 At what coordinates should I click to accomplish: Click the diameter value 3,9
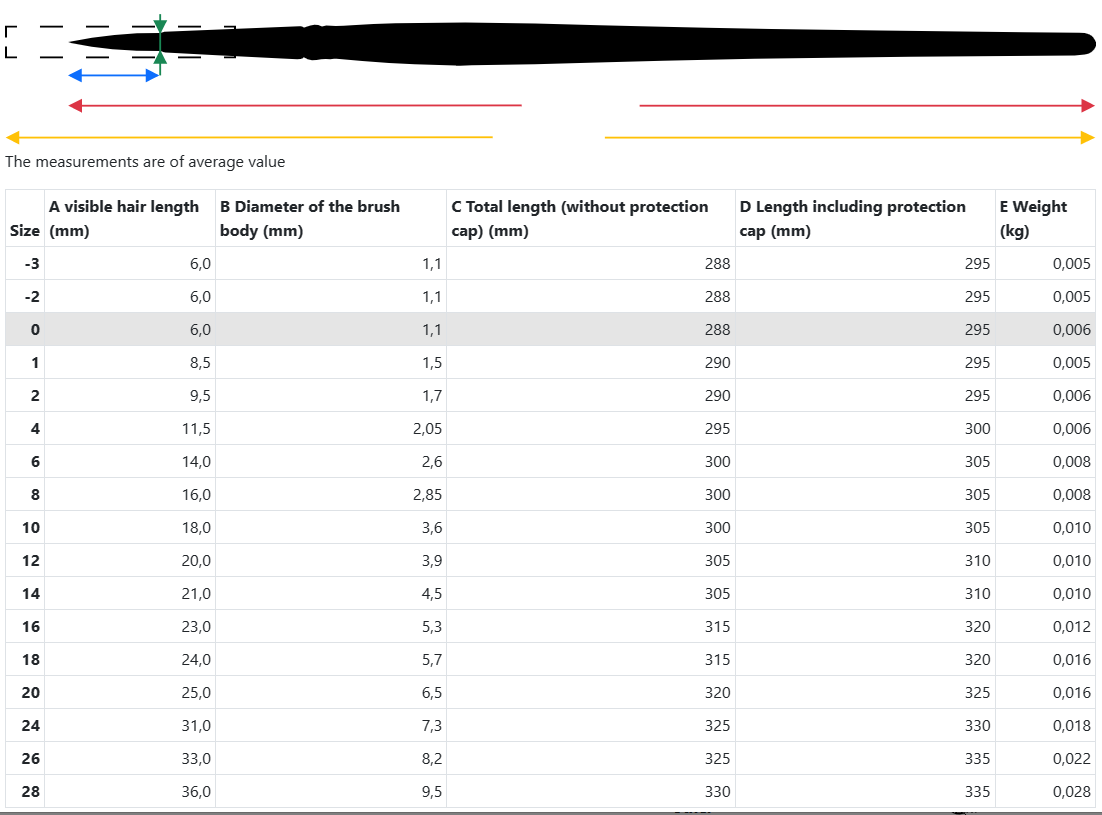point(432,561)
